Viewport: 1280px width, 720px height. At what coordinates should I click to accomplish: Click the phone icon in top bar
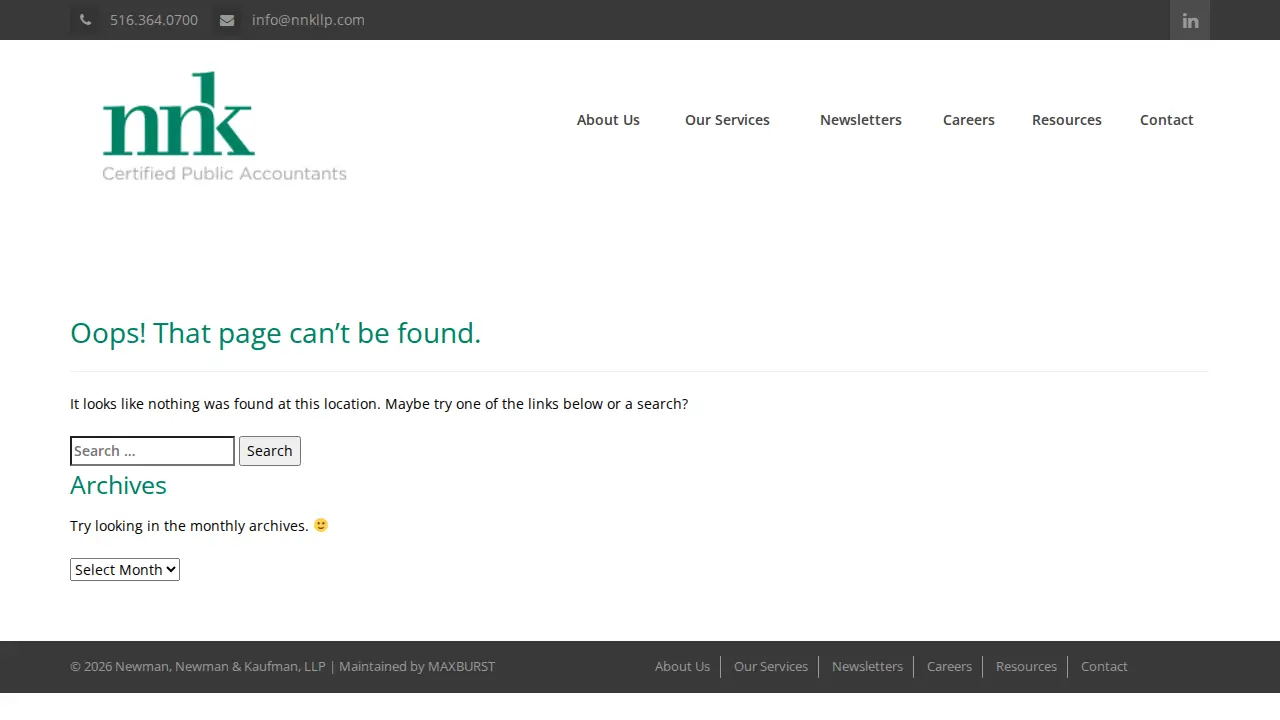point(85,20)
